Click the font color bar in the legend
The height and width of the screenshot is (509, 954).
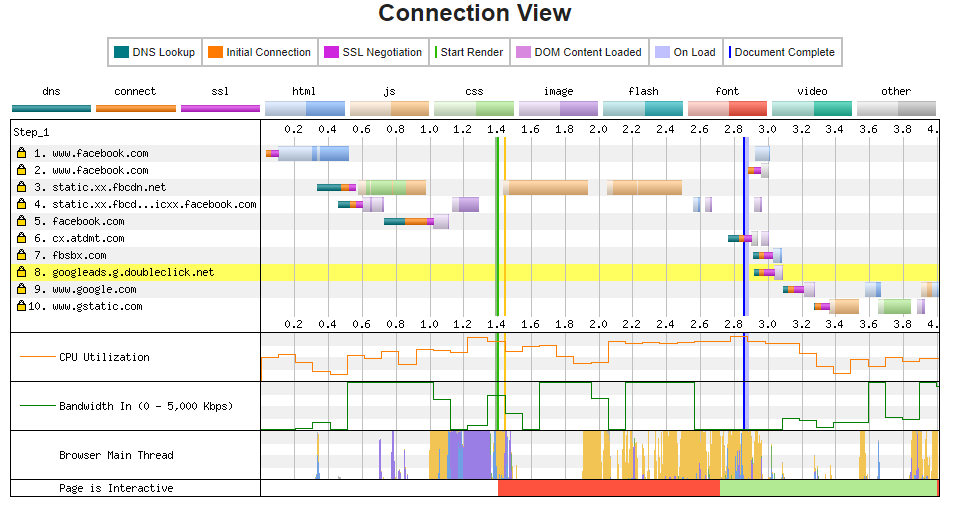click(728, 109)
